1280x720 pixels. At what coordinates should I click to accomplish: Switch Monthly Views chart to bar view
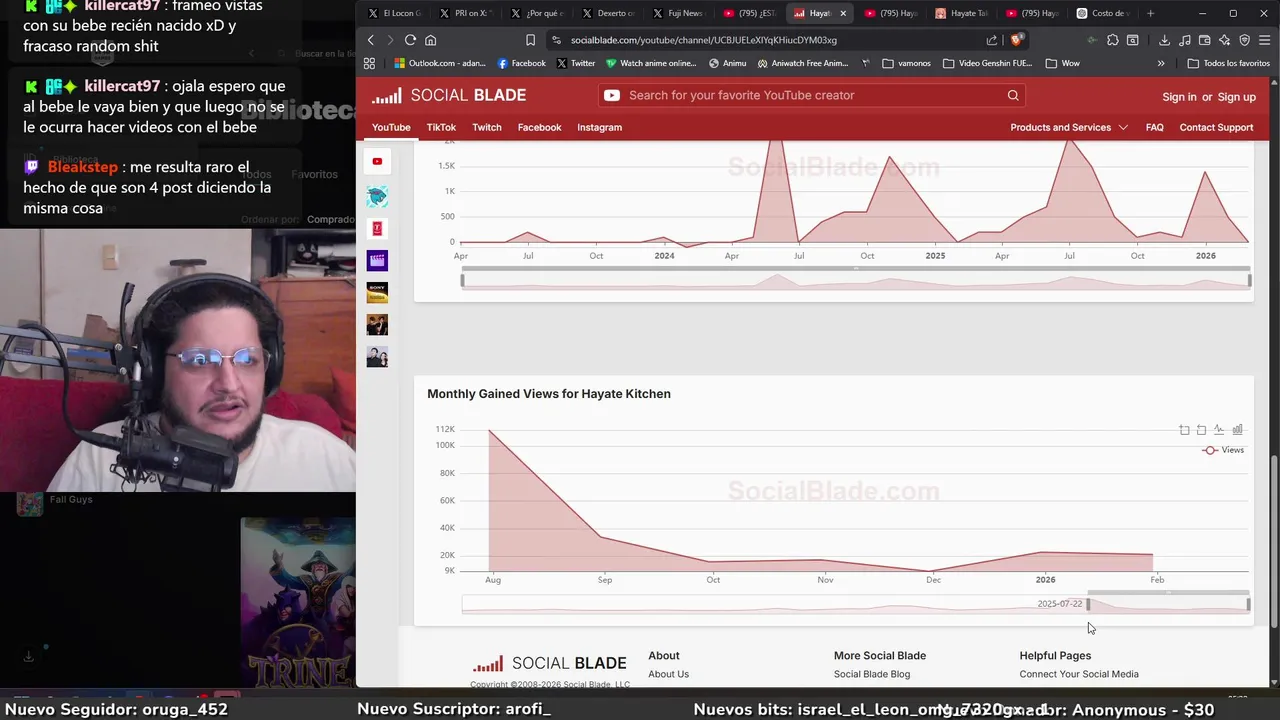tap(1237, 430)
